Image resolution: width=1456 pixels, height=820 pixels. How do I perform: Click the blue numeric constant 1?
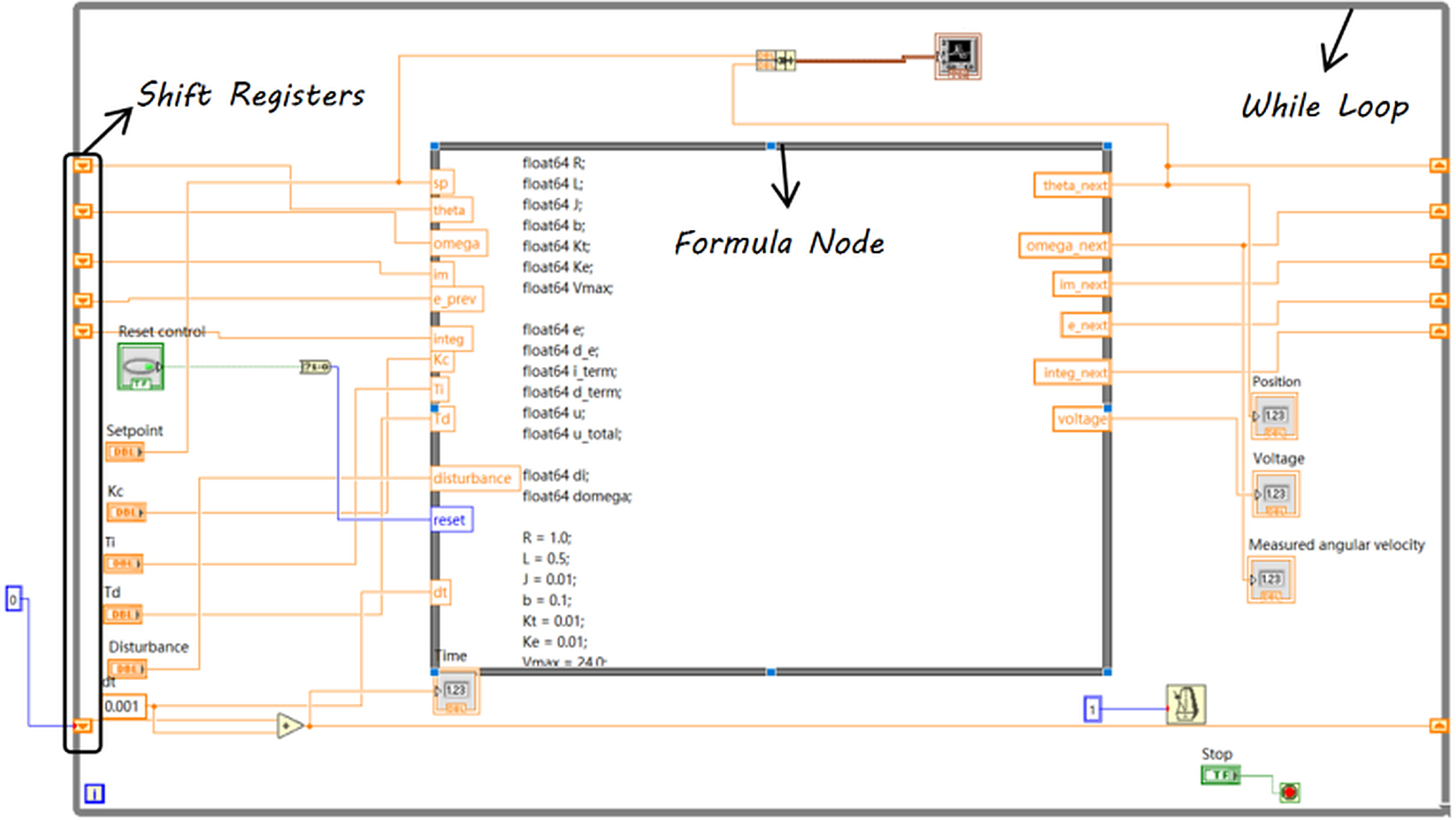tap(1093, 709)
